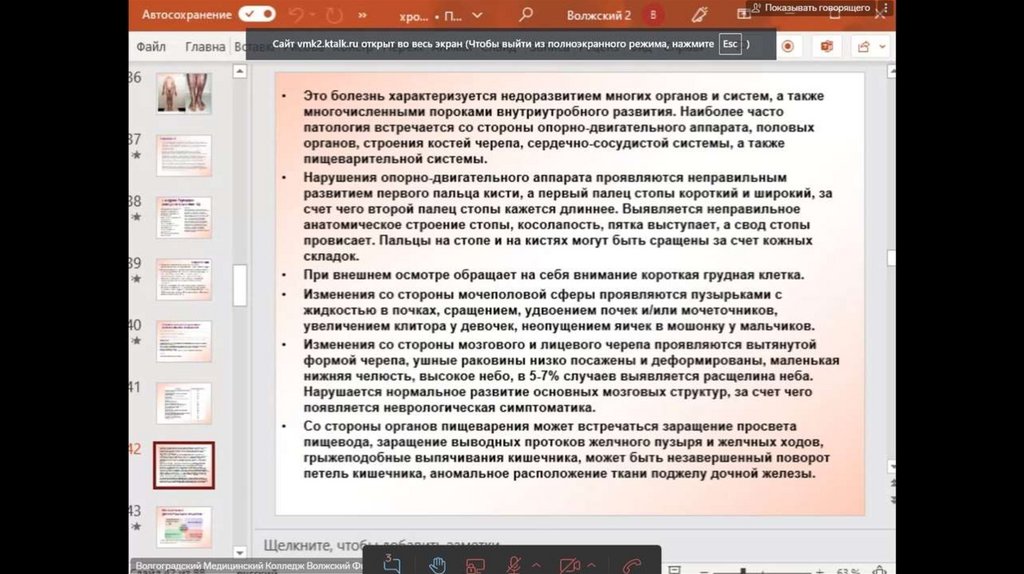The width and height of the screenshot is (1024, 574).
Task: Toggle the Автосохранение switch
Action: click(257, 15)
